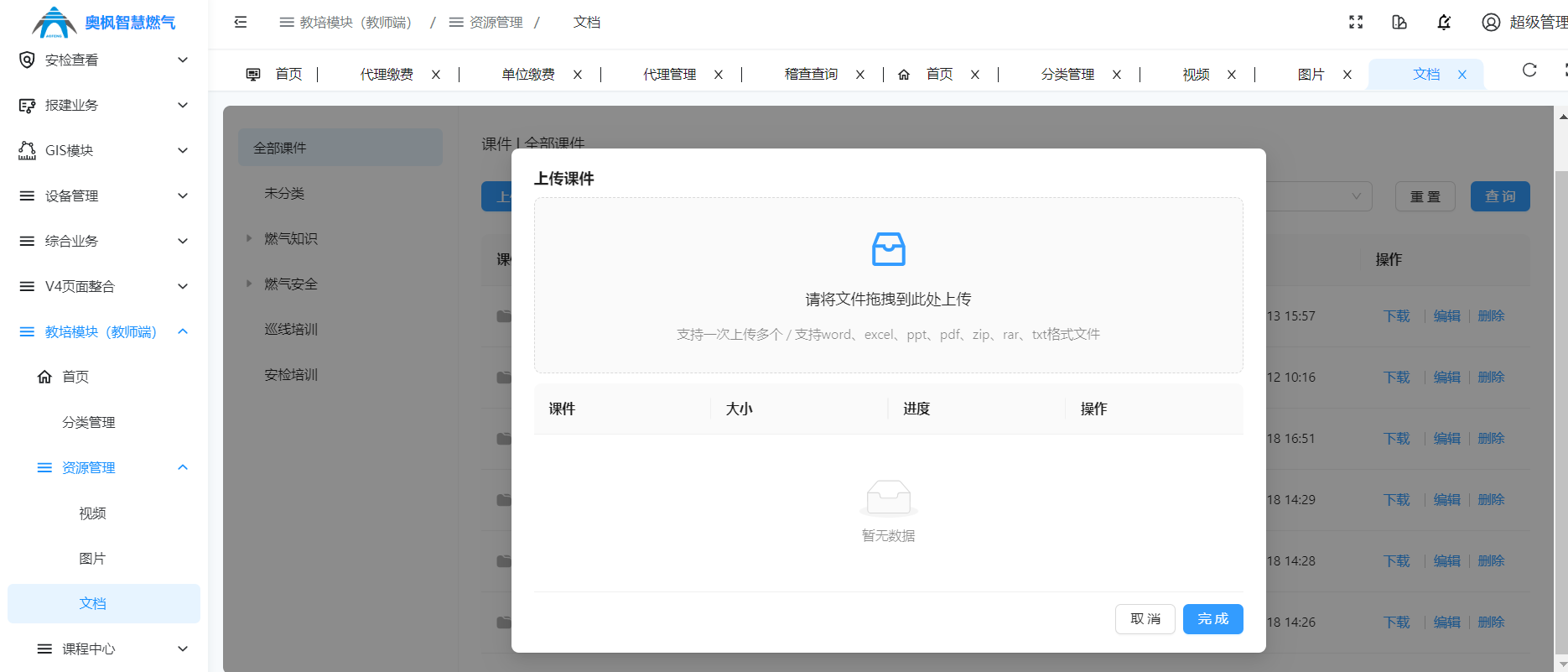Toggle fullscreen mode icon in header
The height and width of the screenshot is (672, 1568).
[1356, 22]
